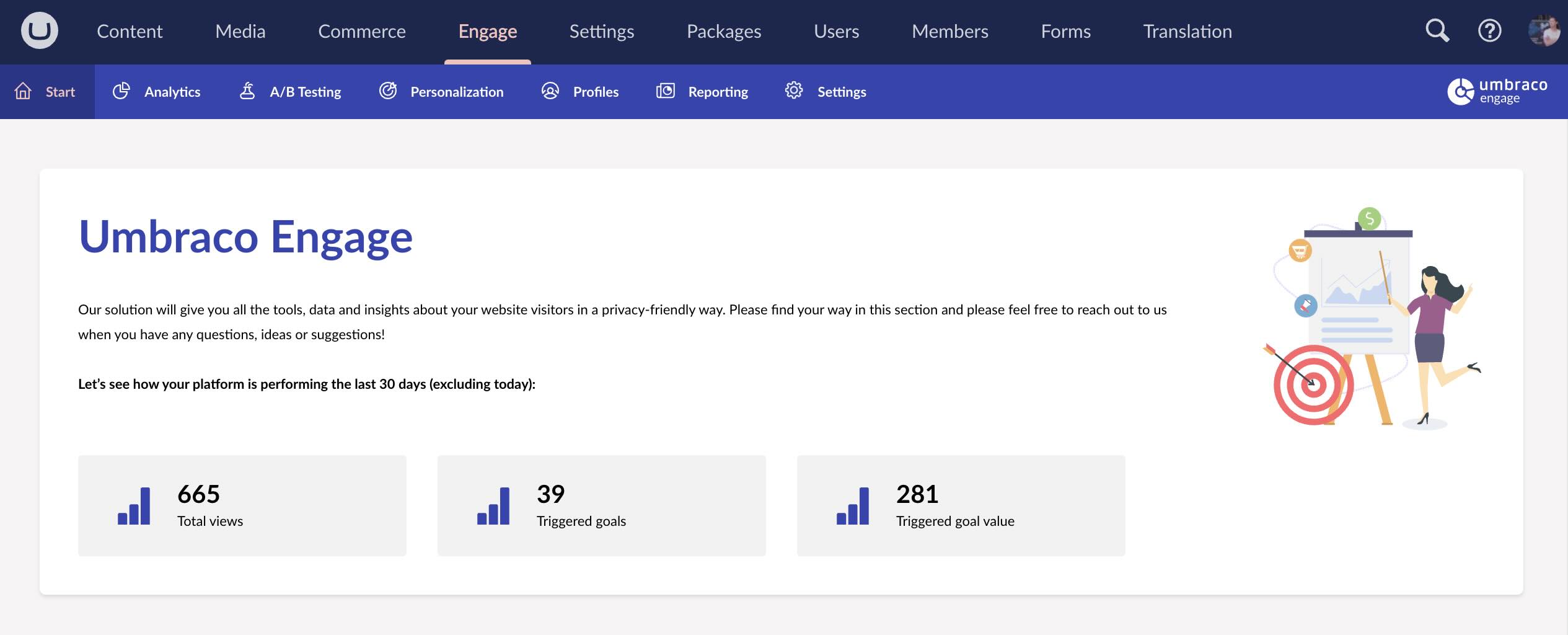The height and width of the screenshot is (635, 1568).
Task: Click the Start home icon
Action: tap(23, 91)
